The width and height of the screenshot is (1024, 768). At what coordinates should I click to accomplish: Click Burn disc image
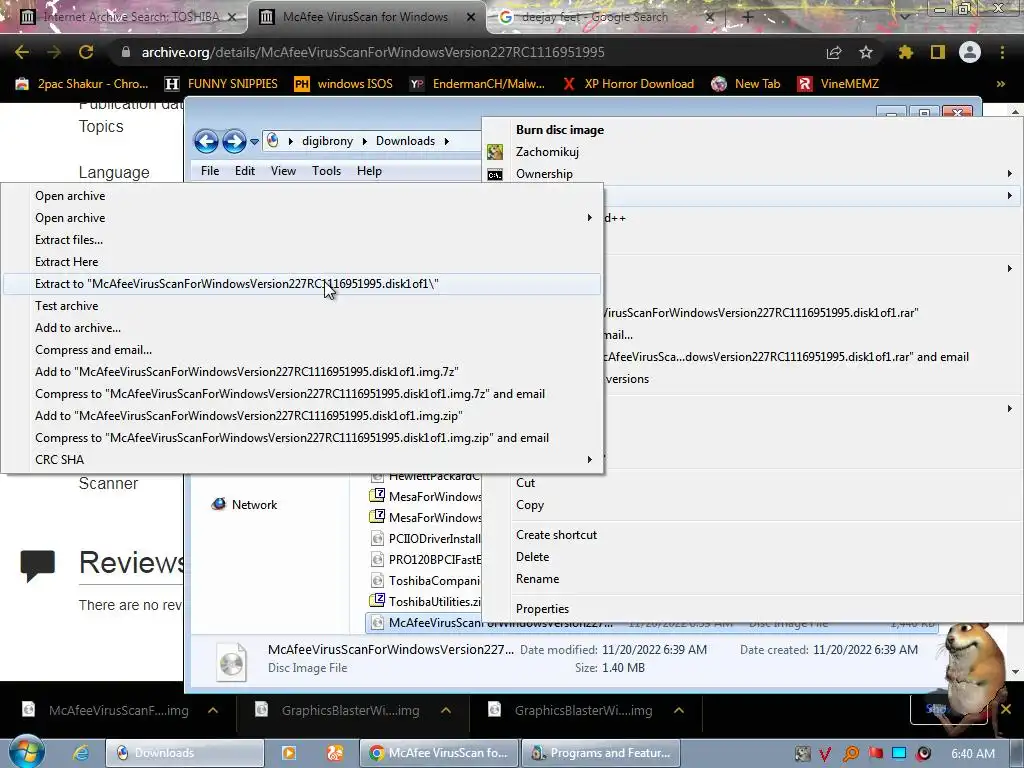pos(751,130)
